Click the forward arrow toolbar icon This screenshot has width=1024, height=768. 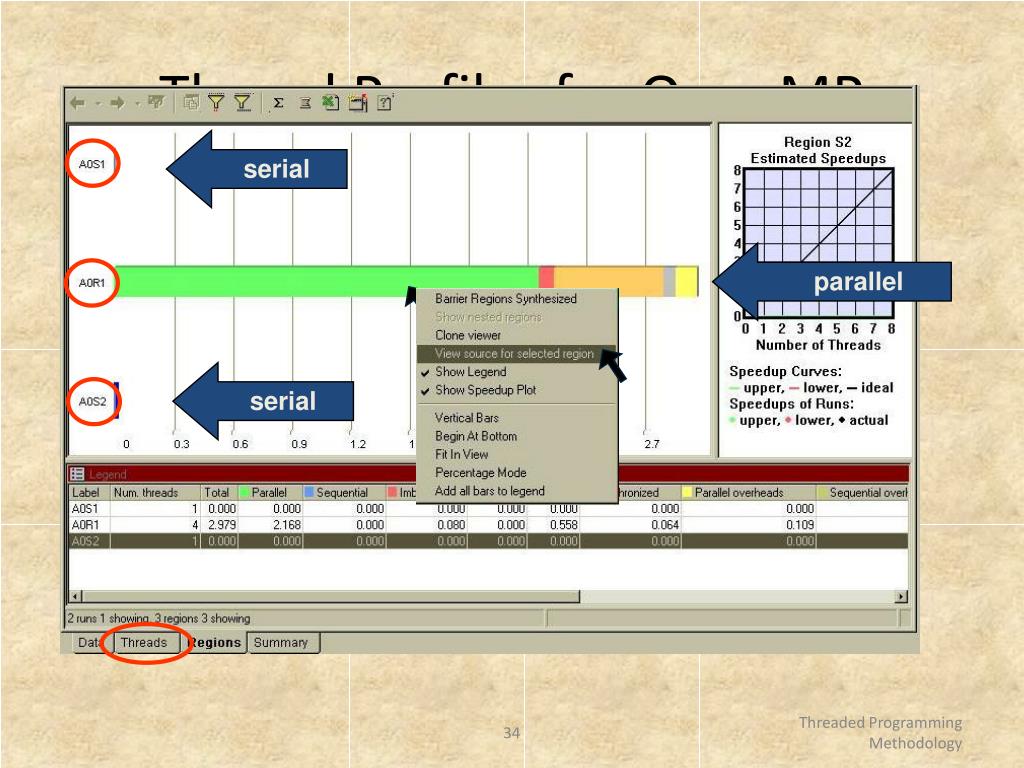[x=118, y=103]
